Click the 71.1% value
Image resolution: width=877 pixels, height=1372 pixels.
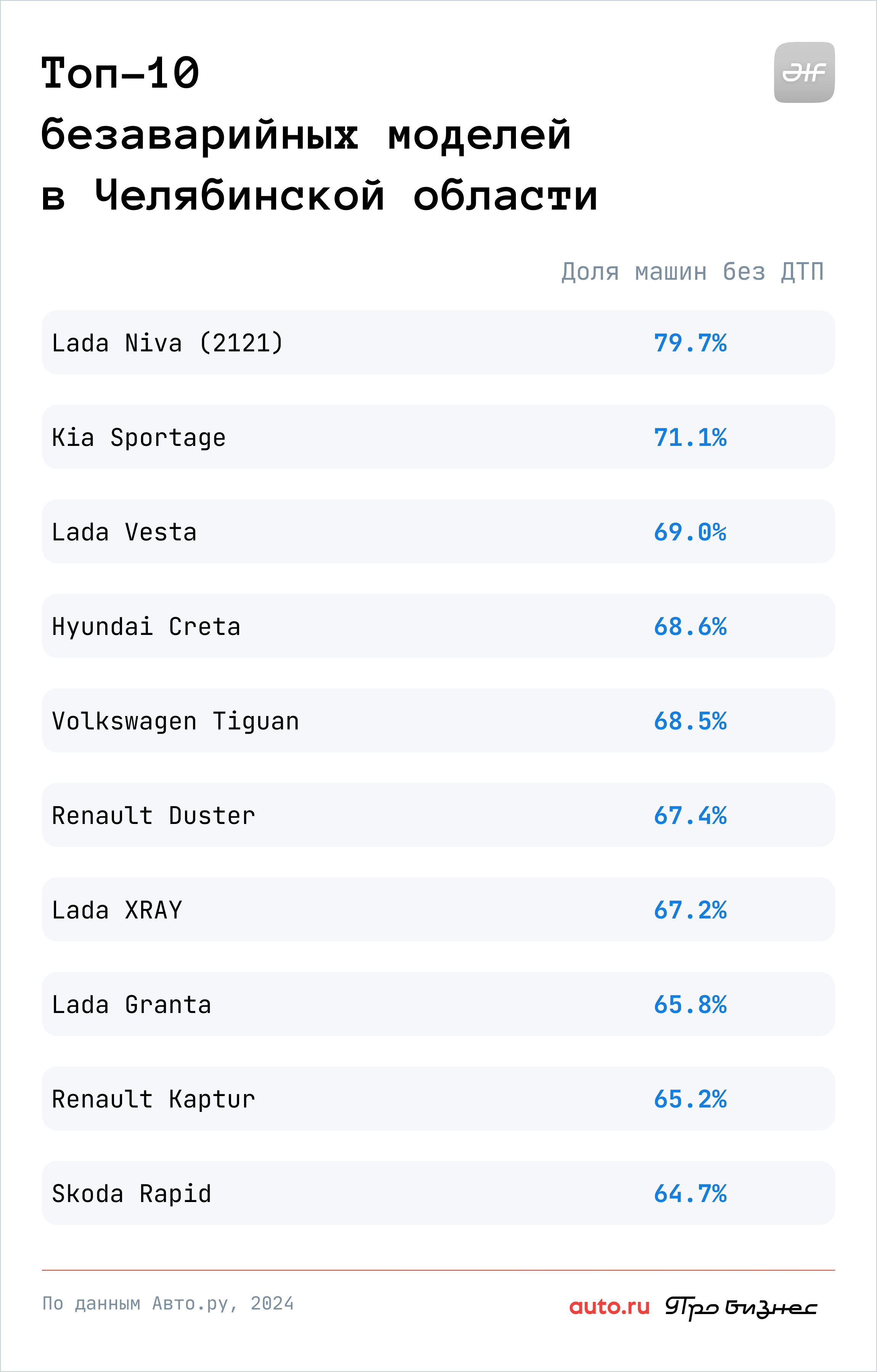point(690,438)
